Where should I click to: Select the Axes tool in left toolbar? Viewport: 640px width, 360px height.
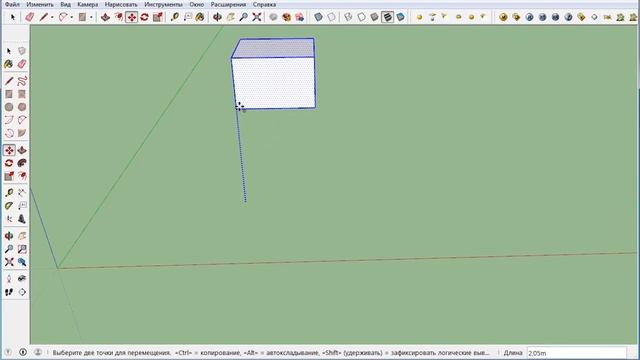coord(9,219)
